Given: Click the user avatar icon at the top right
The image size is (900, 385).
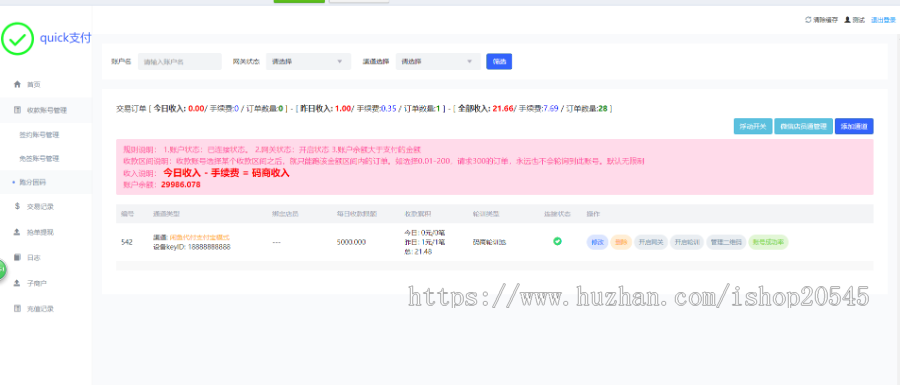Looking at the screenshot, I should click(x=847, y=20).
